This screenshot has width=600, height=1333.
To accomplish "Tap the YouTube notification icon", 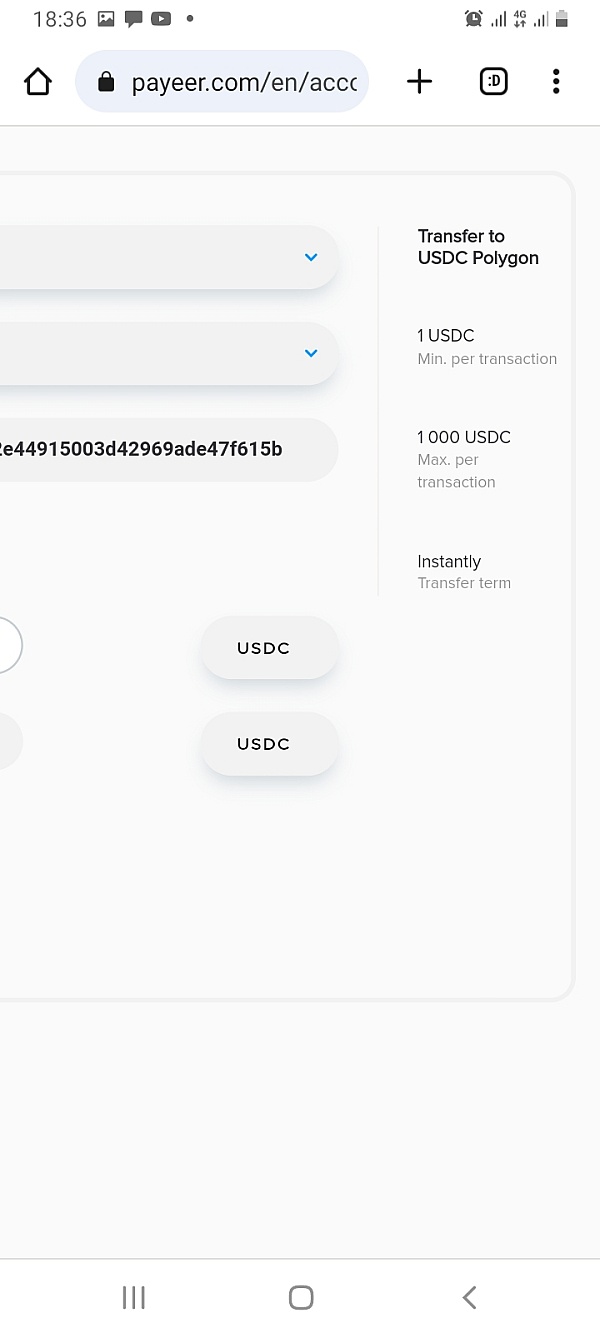I will [x=160, y=18].
